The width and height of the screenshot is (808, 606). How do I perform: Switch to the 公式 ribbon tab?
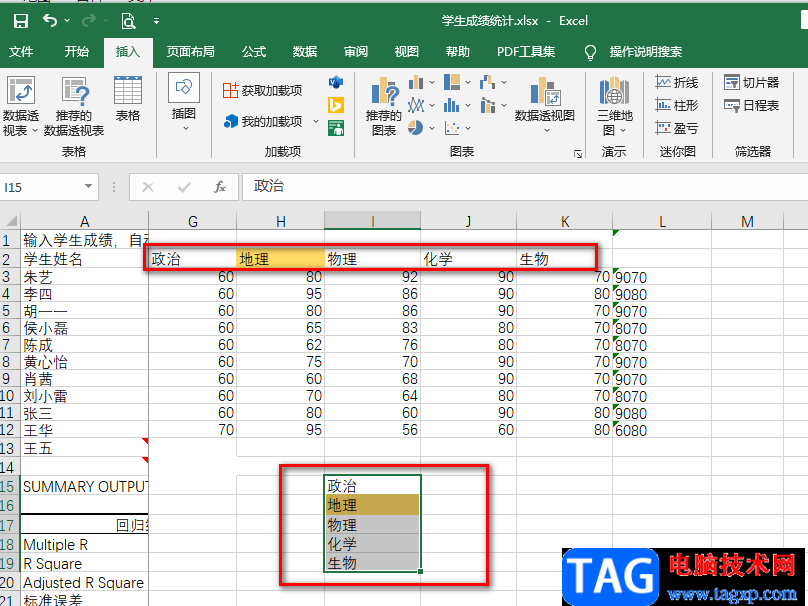[x=254, y=52]
